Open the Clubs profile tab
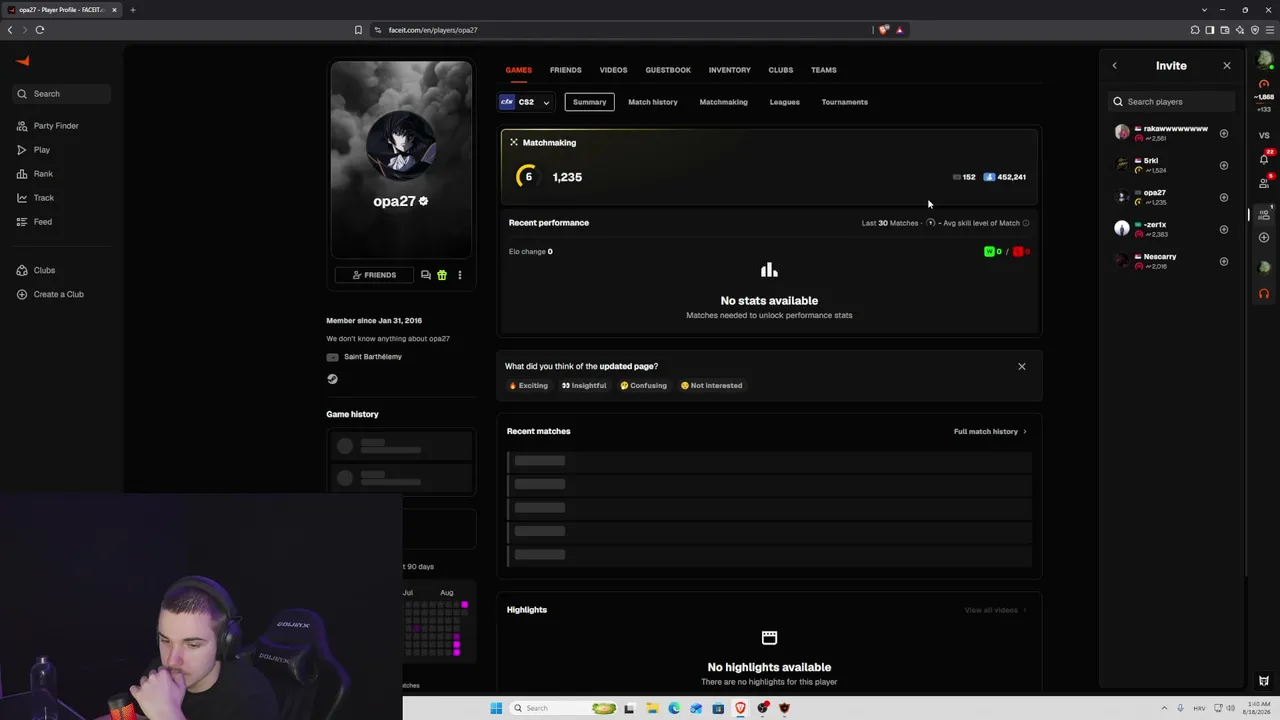The image size is (1280, 720). coord(780,70)
